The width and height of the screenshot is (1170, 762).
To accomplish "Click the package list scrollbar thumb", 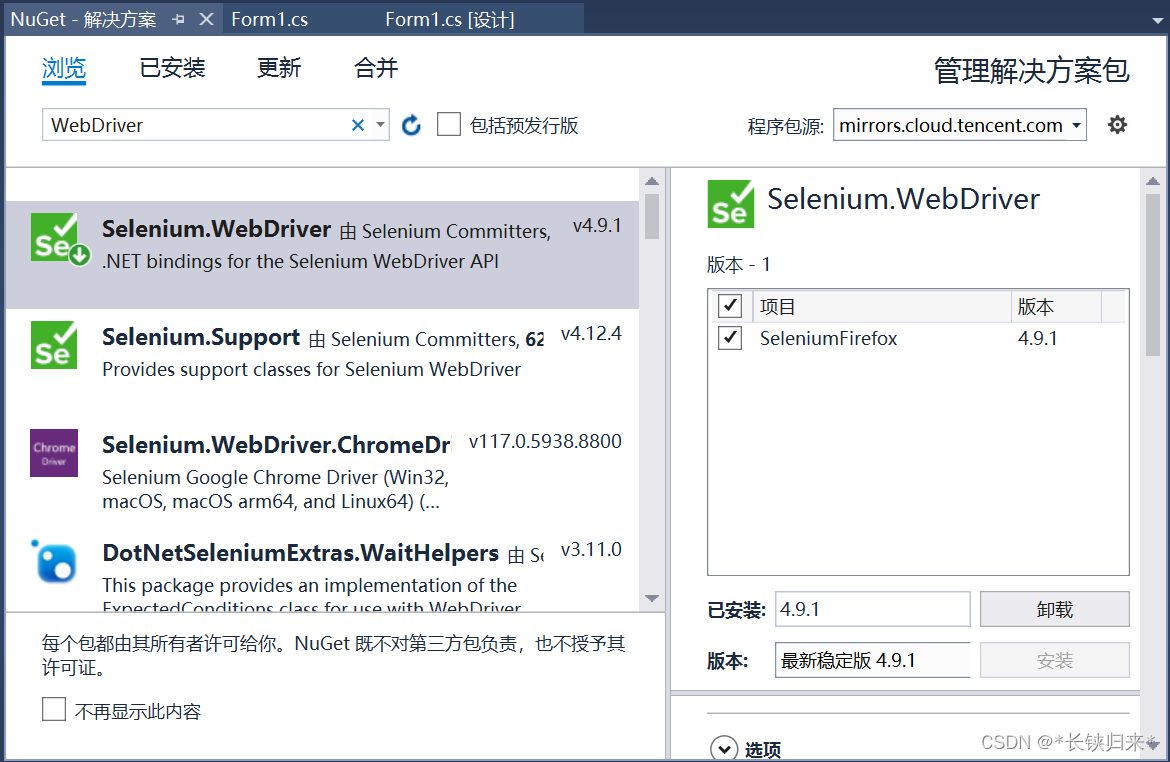I will (x=652, y=216).
